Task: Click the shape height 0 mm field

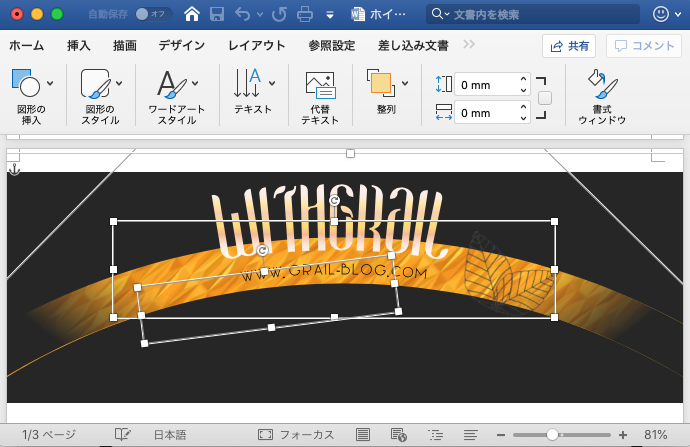Action: pyautogui.click(x=486, y=84)
